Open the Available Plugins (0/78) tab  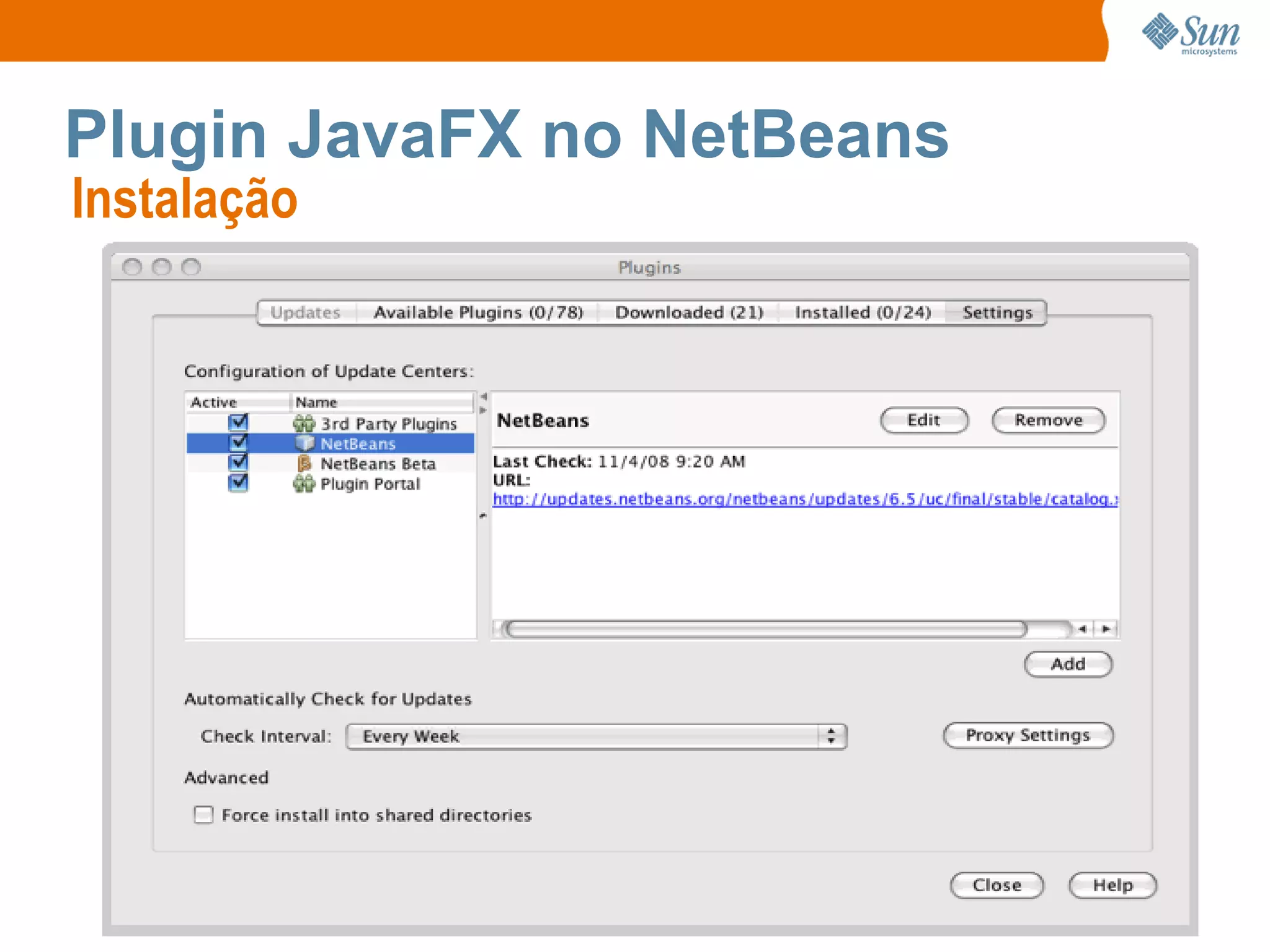(478, 312)
